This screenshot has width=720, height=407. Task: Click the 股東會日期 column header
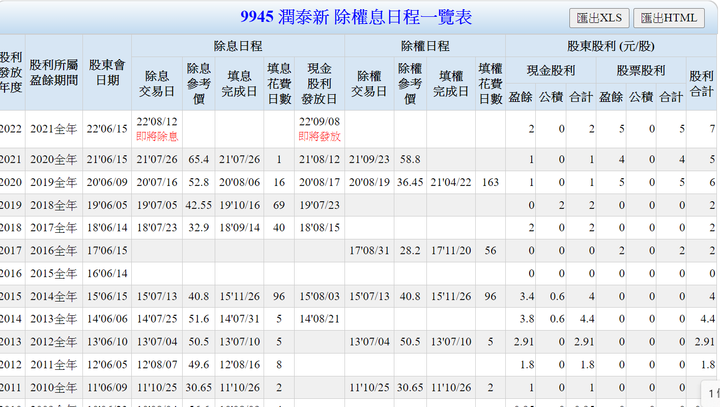(107, 73)
